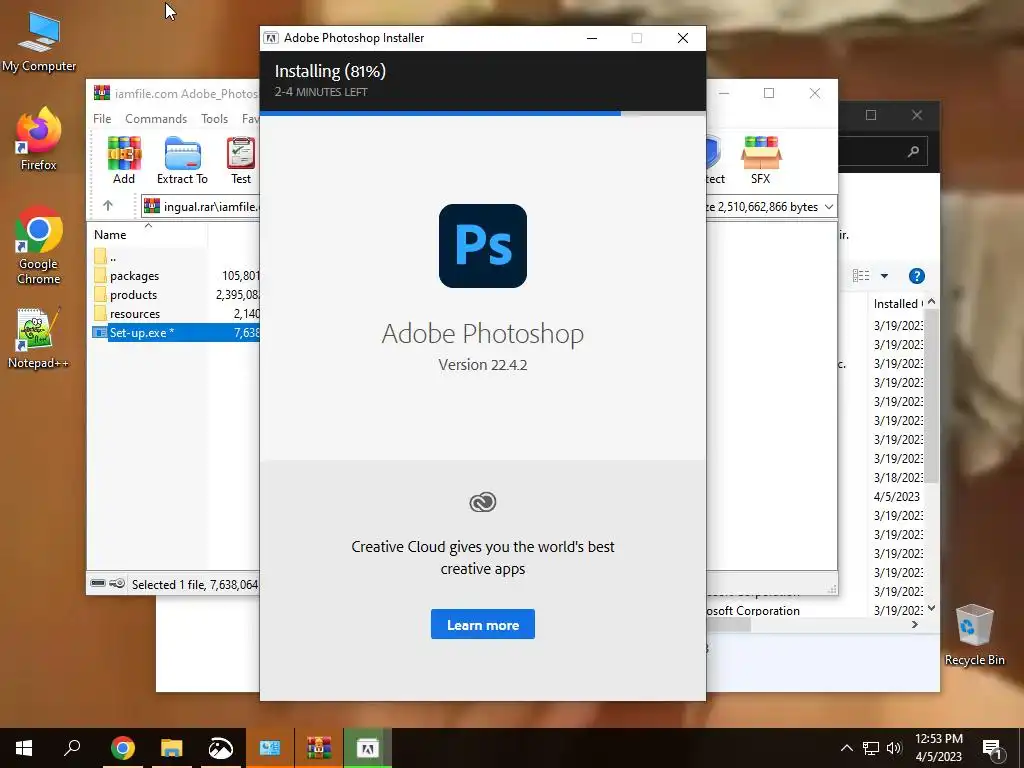
Task: Open Notepad++ desktop shortcut
Action: pos(39,338)
